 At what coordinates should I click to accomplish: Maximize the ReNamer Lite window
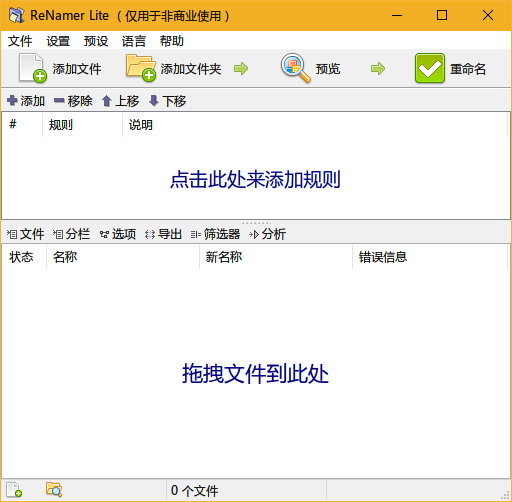(x=442, y=15)
